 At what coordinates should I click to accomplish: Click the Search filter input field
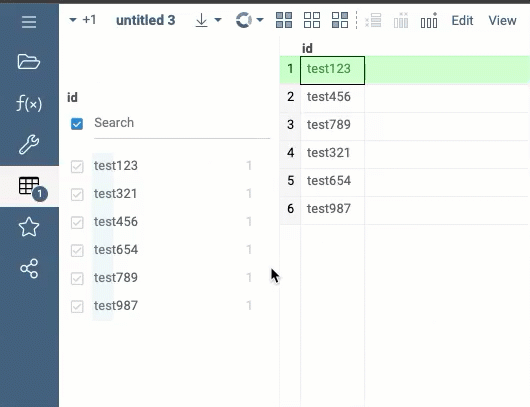click(x=182, y=123)
